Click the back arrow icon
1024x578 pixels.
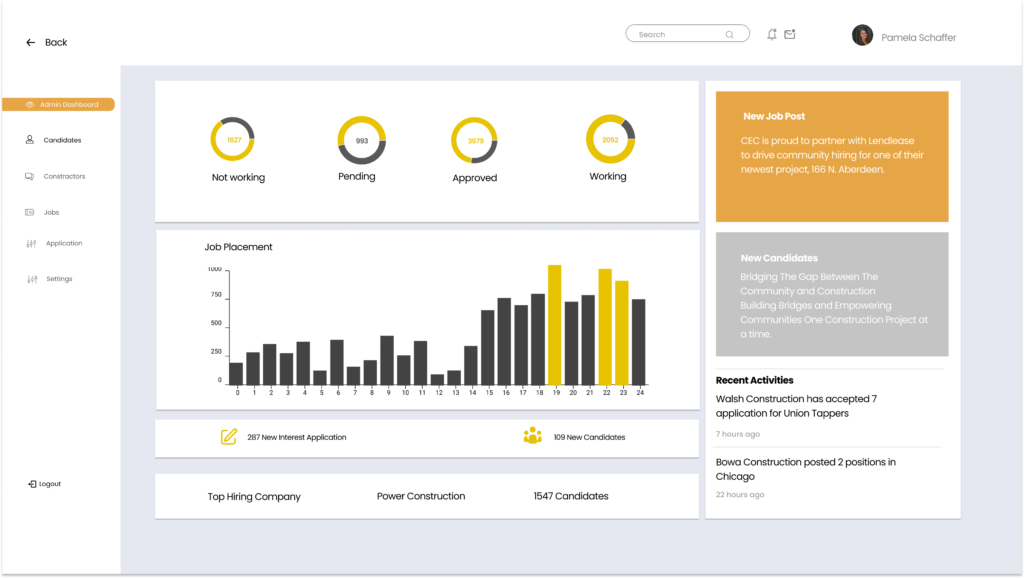pos(31,43)
